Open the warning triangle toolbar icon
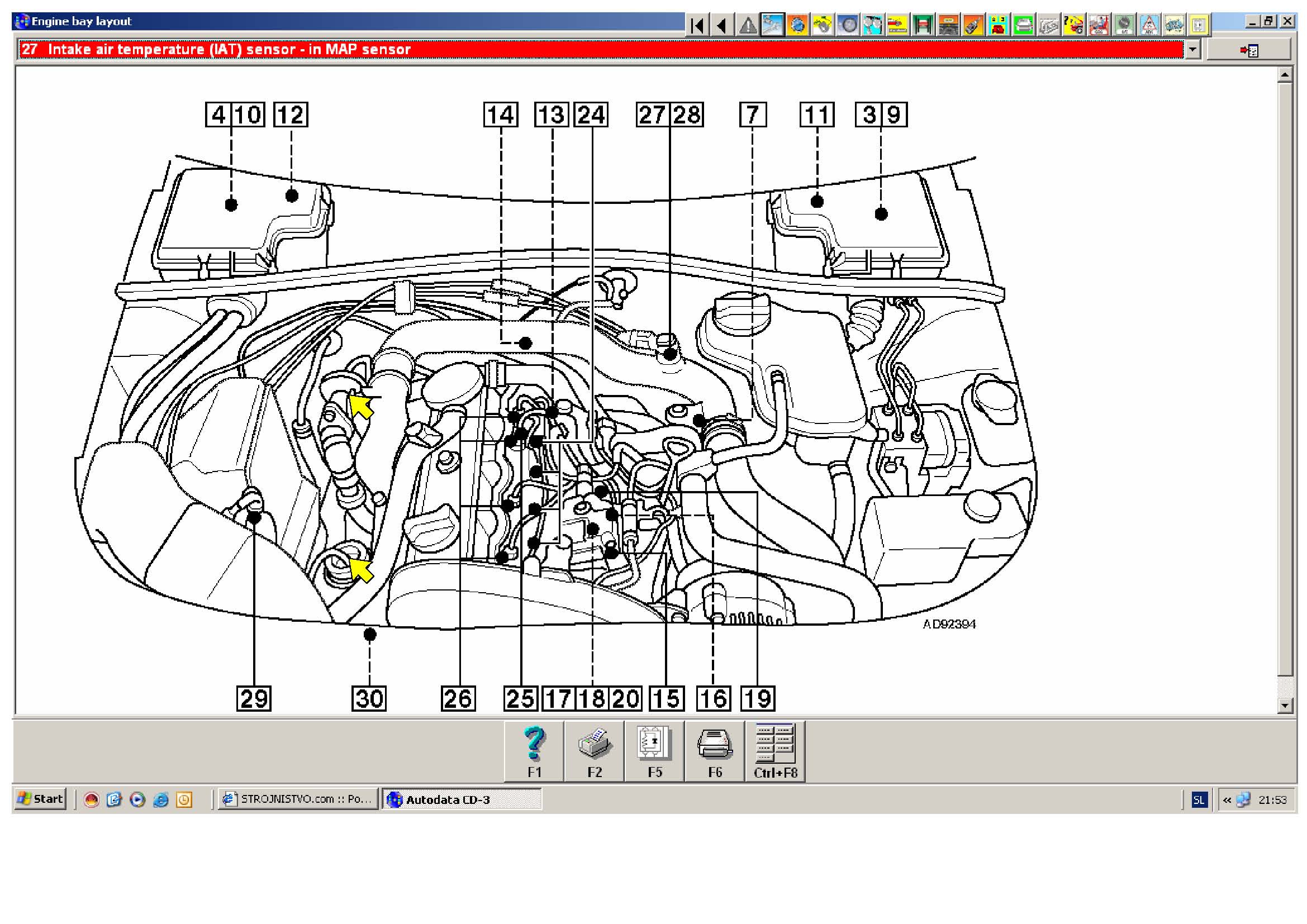This screenshot has width=1307, height=924. pyautogui.click(x=748, y=26)
